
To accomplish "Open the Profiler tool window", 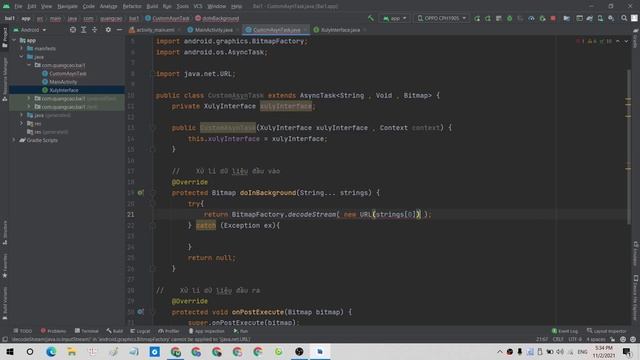I will (x=169, y=331).
